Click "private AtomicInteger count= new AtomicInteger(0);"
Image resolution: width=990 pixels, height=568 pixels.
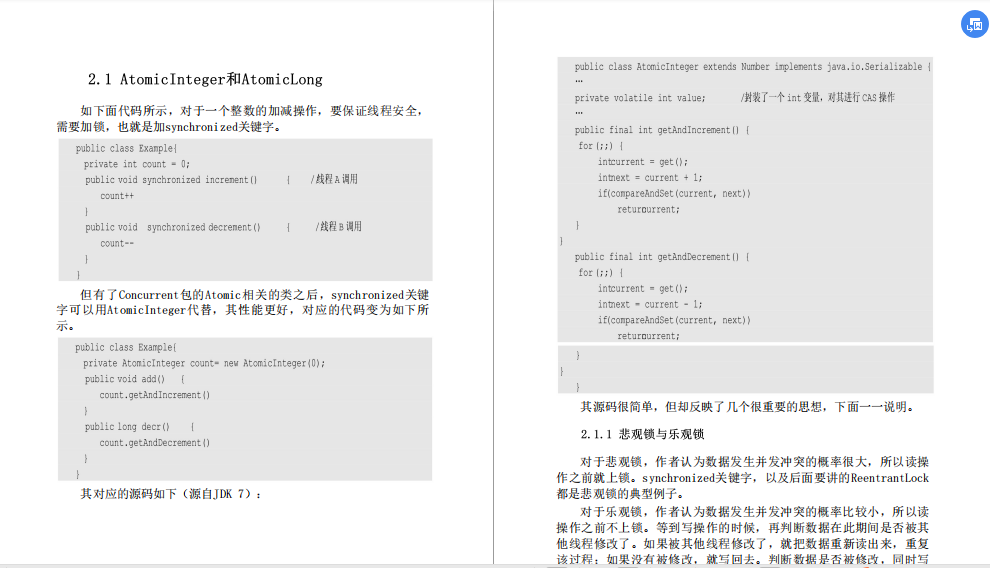(x=204, y=364)
